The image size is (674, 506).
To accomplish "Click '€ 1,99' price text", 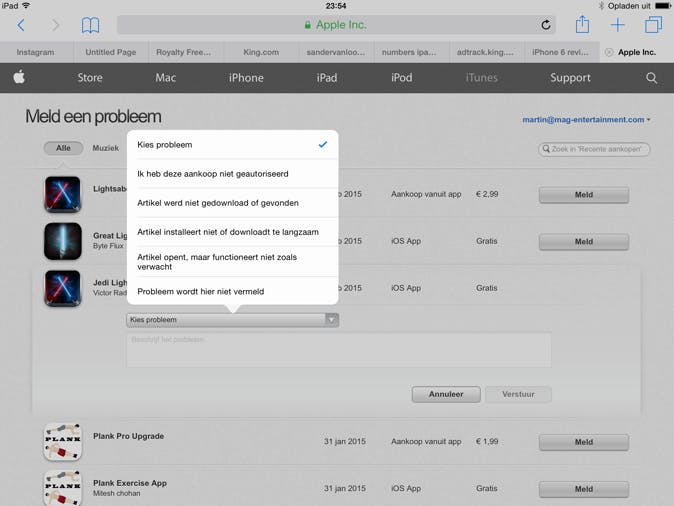I will click(487, 442).
